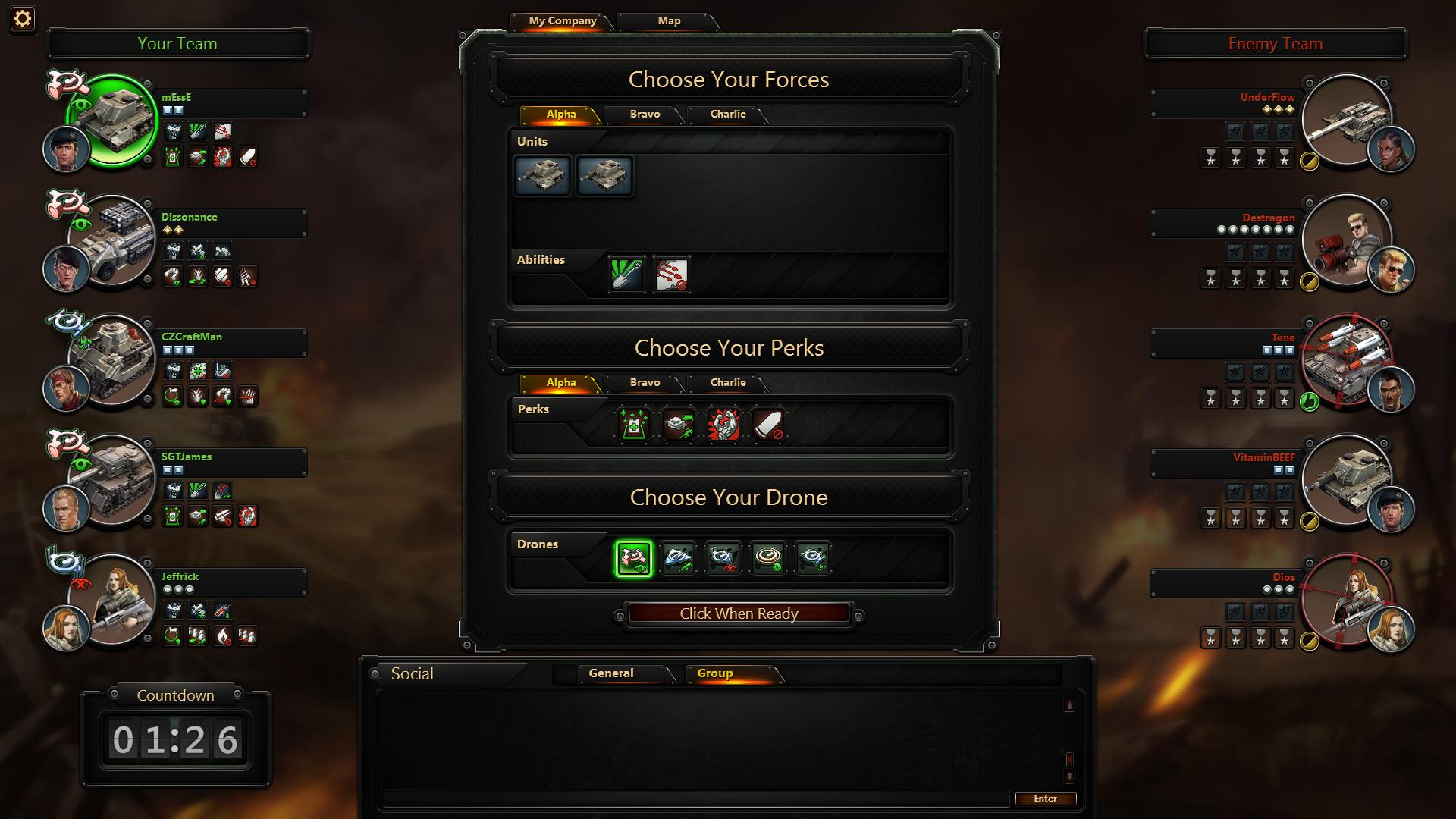Click the red missile barrage ability icon

tap(671, 275)
